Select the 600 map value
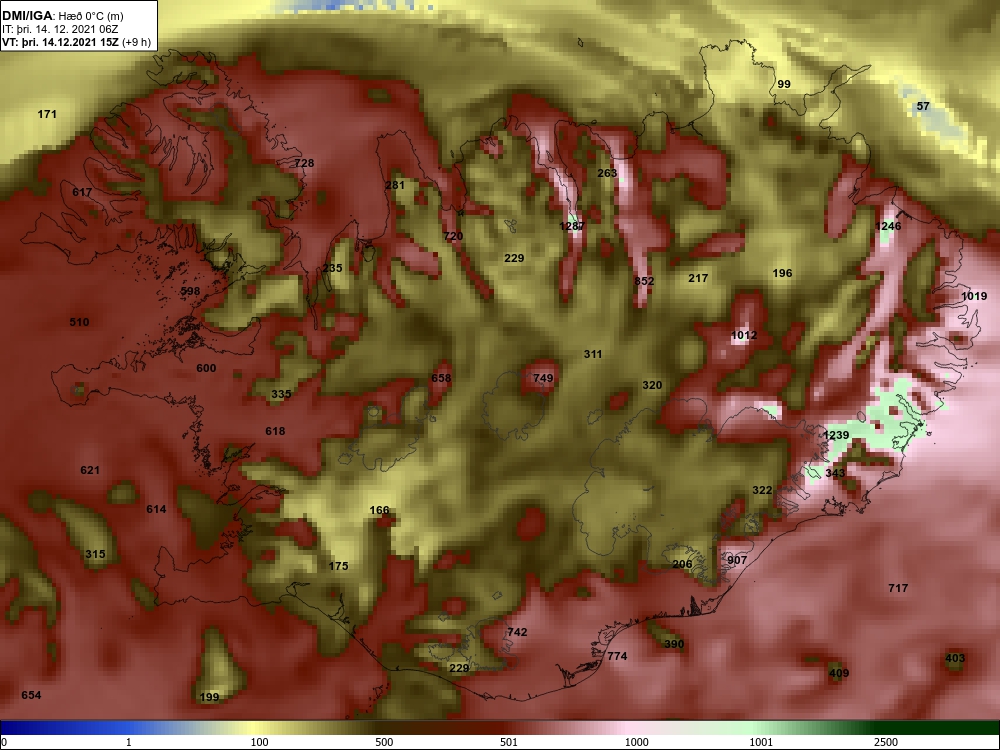The image size is (1000, 750). [x=206, y=368]
